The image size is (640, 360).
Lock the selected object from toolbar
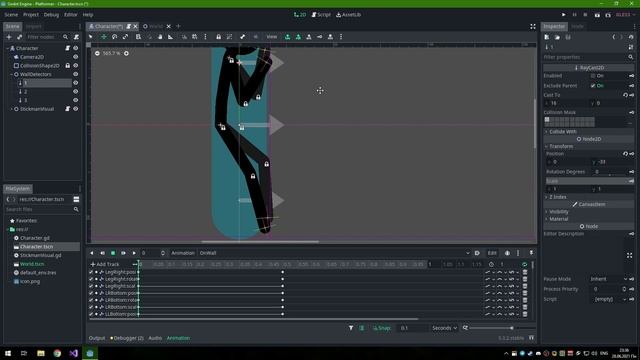[218, 37]
